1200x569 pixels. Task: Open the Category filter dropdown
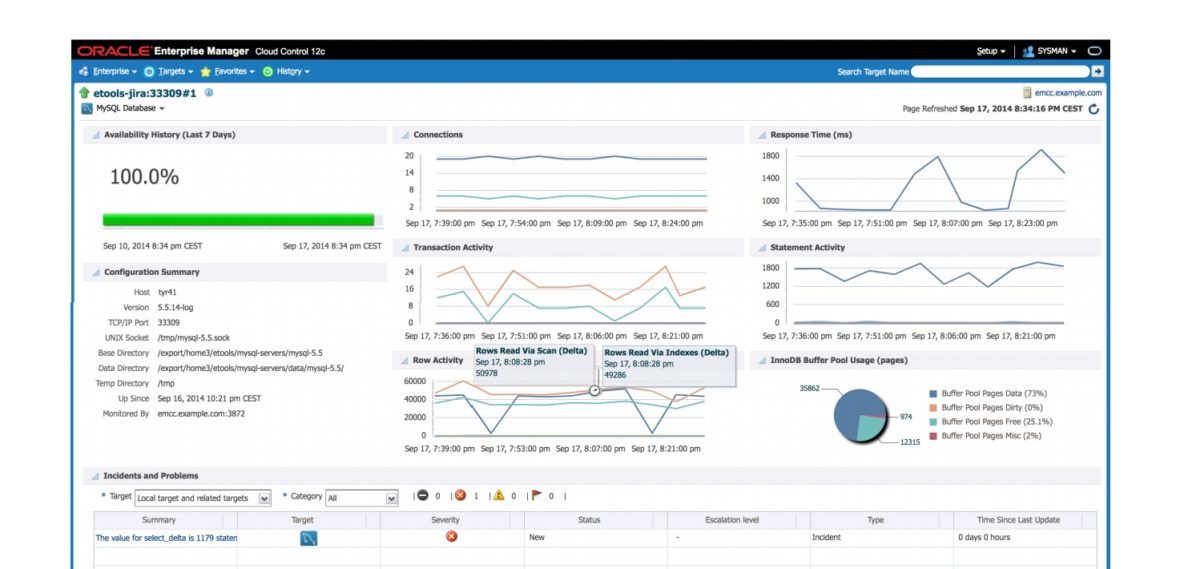pyautogui.click(x=391, y=498)
